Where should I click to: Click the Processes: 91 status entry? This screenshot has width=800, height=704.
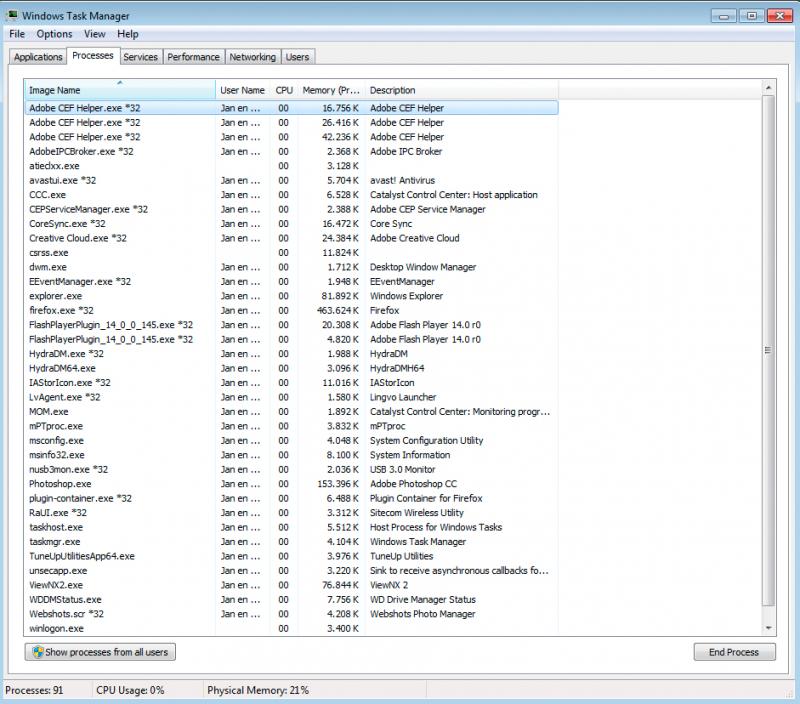34,690
